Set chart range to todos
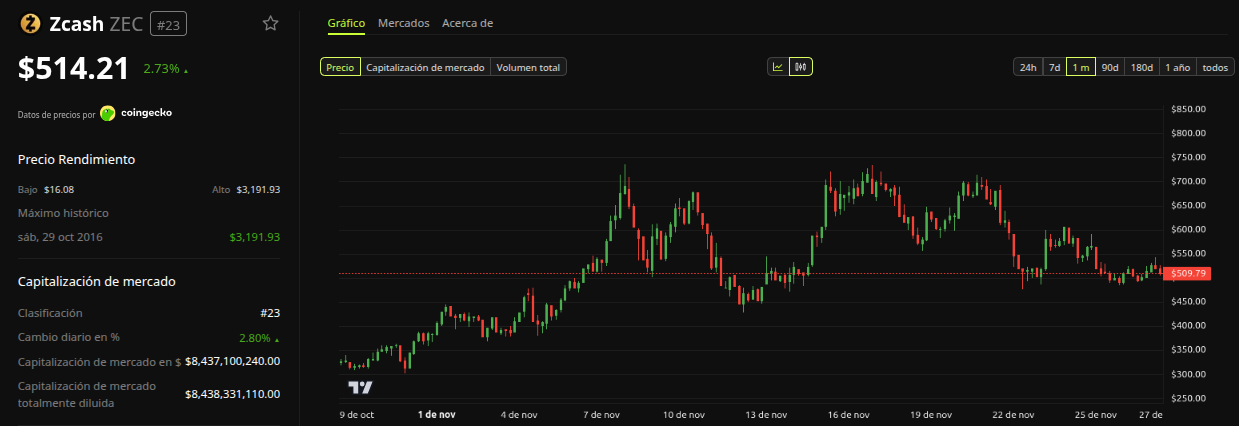This screenshot has height=426, width=1239. click(x=1215, y=67)
